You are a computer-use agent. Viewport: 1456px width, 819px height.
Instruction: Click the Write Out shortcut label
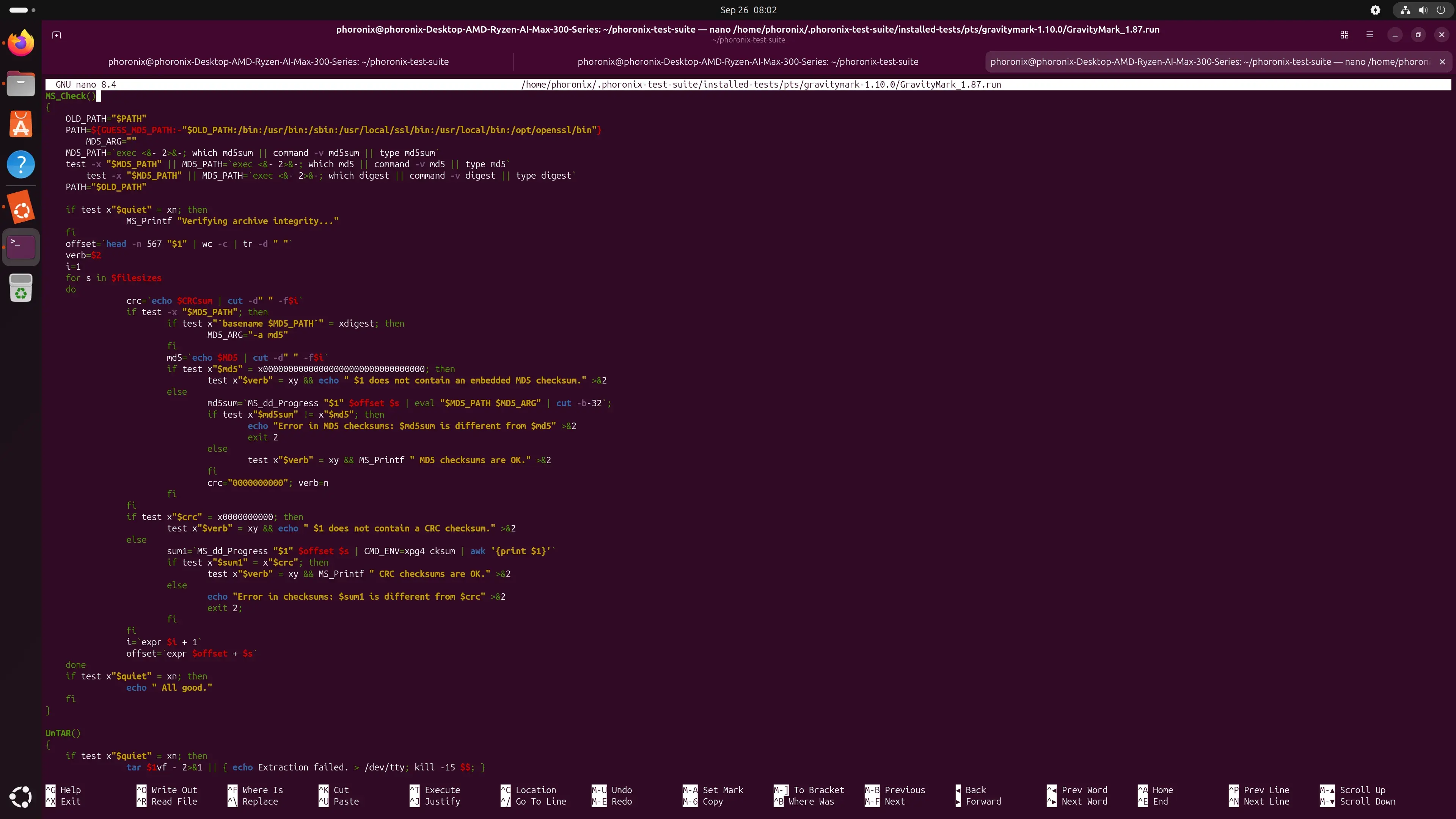(174, 790)
